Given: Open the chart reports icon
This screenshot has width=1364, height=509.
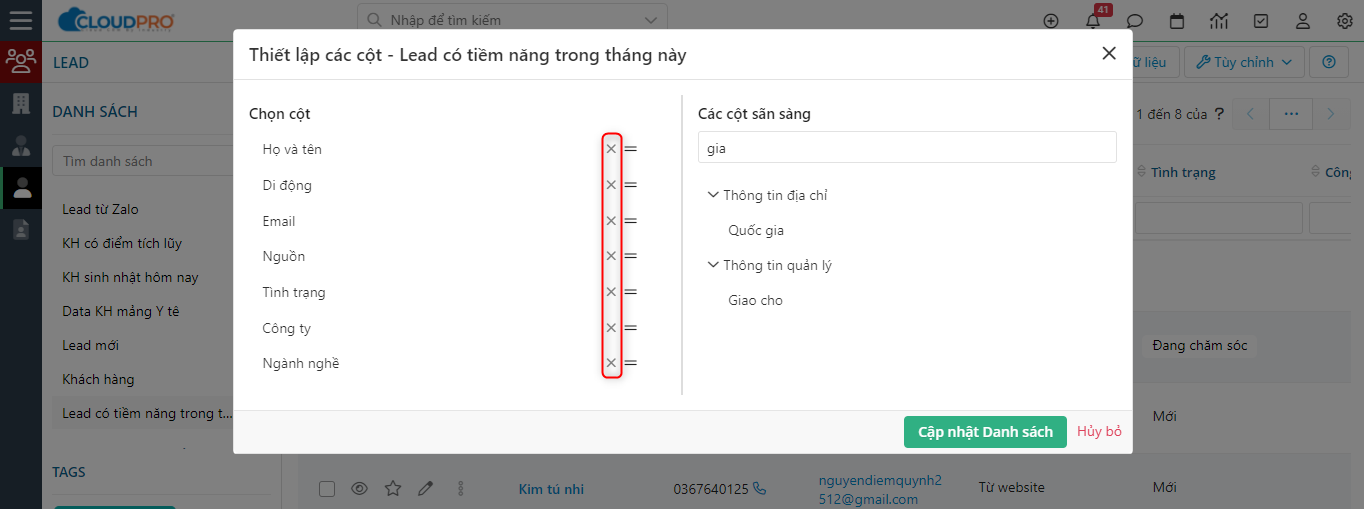Looking at the screenshot, I should pos(1219,20).
